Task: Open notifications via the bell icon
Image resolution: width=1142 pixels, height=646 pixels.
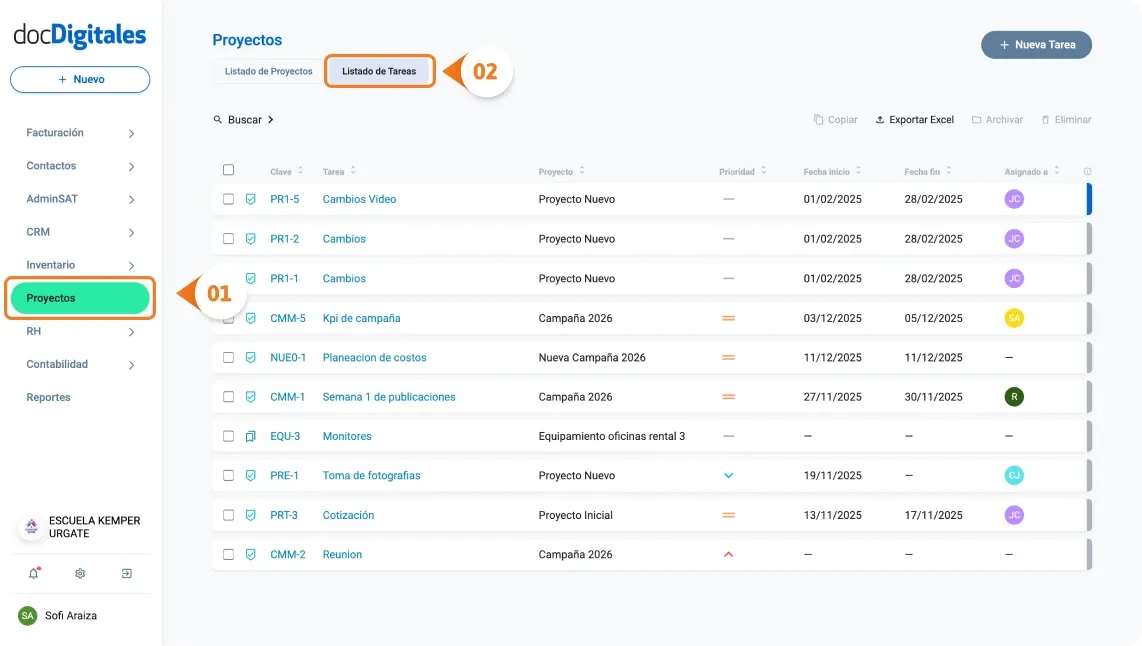Action: (33, 573)
